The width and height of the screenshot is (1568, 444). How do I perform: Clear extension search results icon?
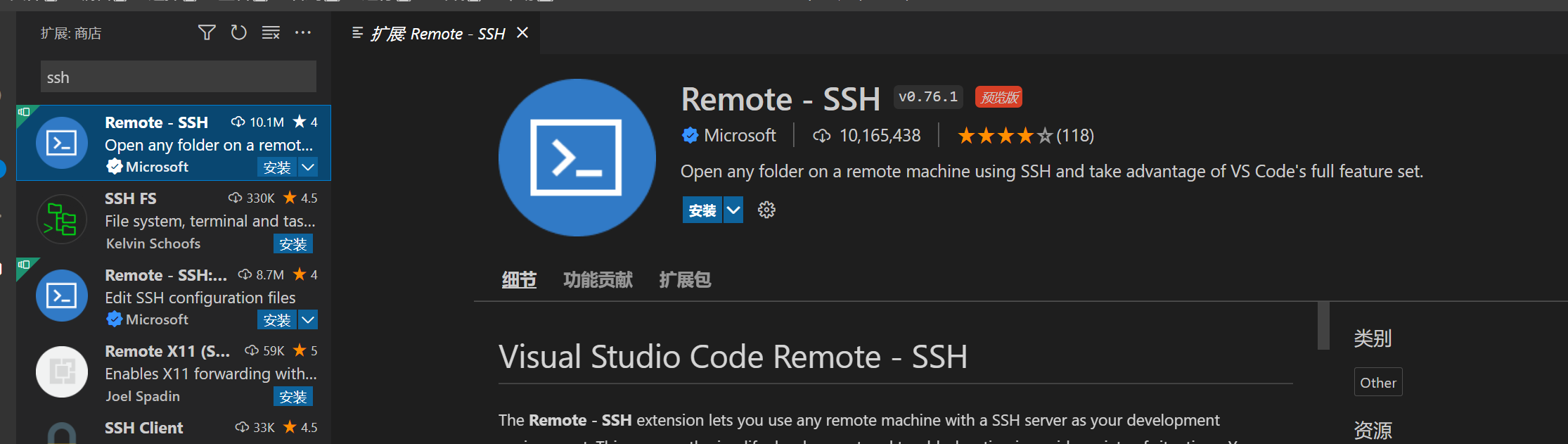point(271,32)
